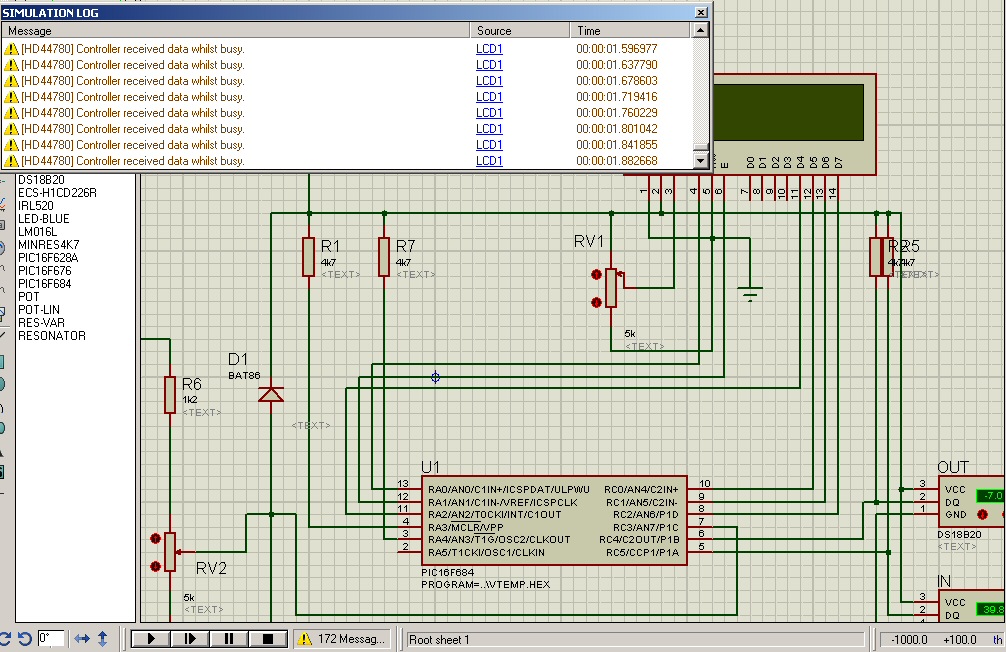The height and width of the screenshot is (652, 1006).
Task: Open the 172 Messages warning indicator
Action: click(344, 639)
